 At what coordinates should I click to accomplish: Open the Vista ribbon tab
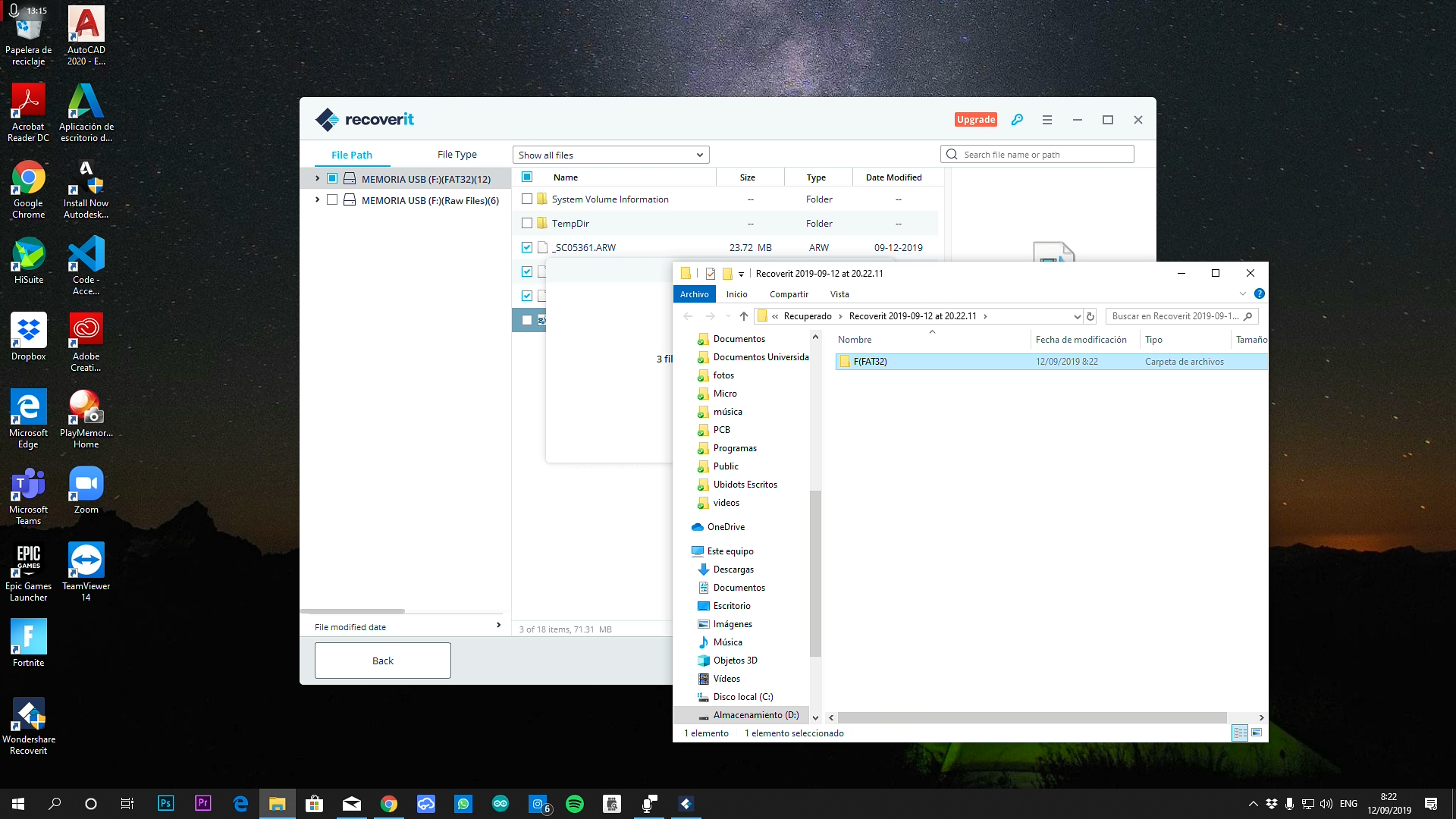pos(839,294)
